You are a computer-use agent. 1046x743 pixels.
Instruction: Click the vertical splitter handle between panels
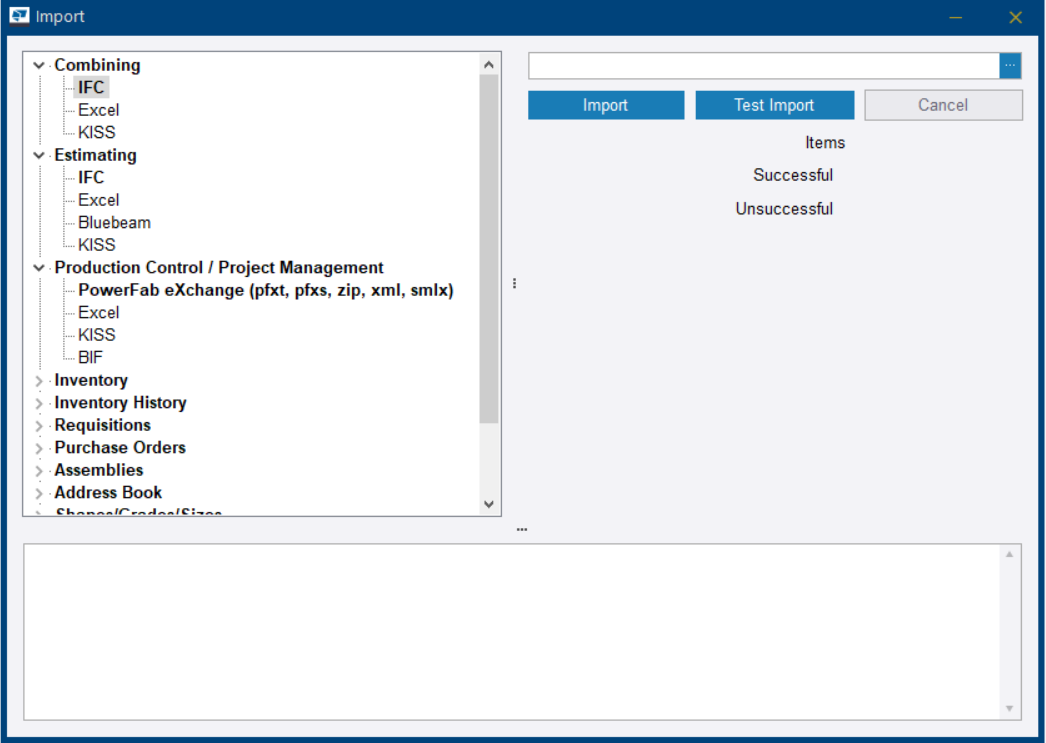[514, 283]
